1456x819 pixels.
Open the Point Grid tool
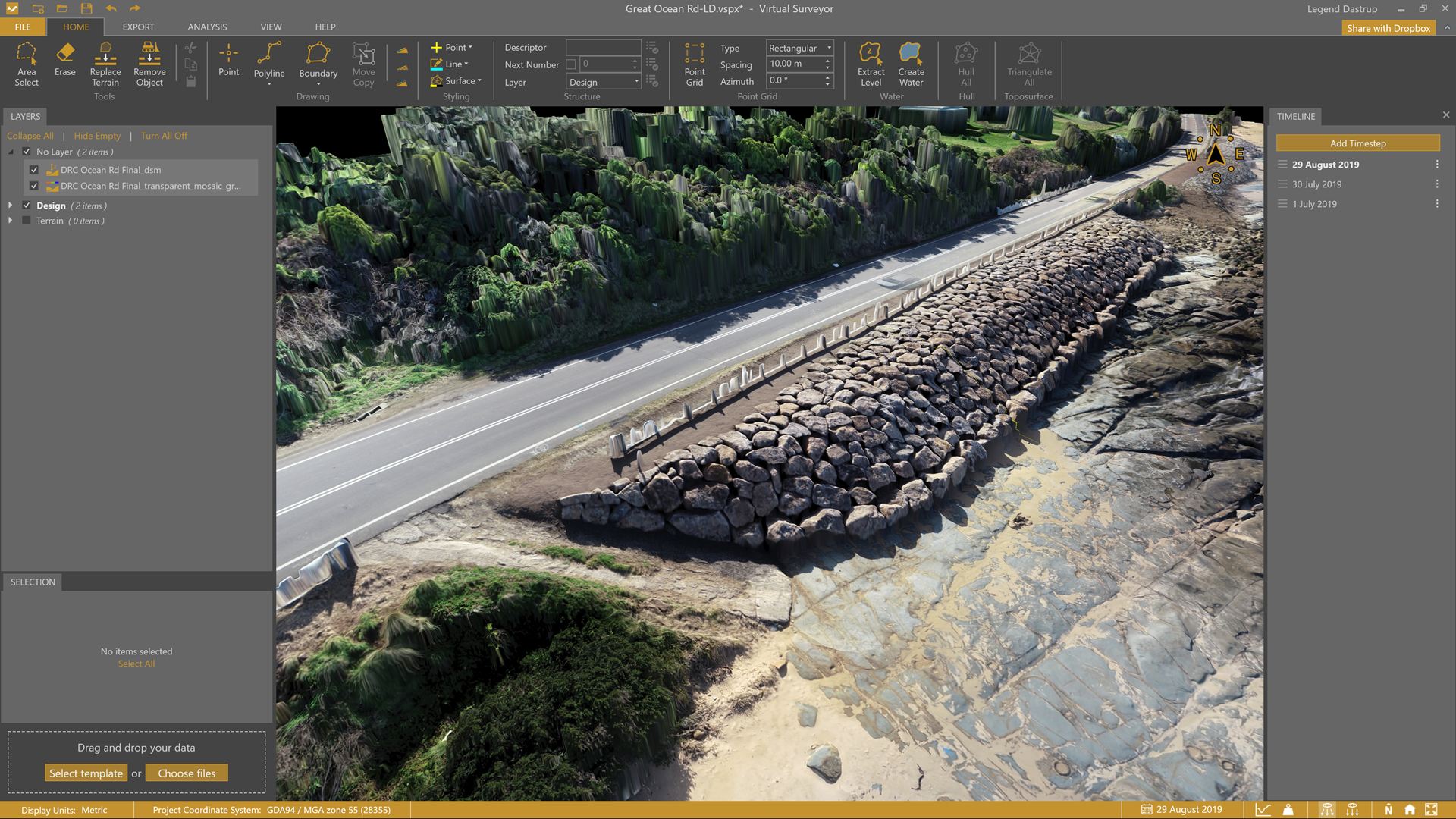pos(694,64)
